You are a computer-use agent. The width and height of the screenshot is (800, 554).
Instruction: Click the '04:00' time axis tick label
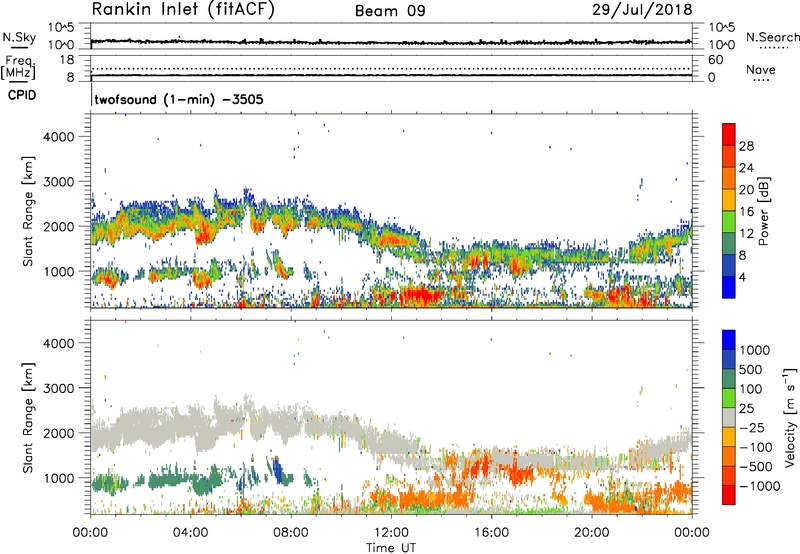(x=190, y=533)
